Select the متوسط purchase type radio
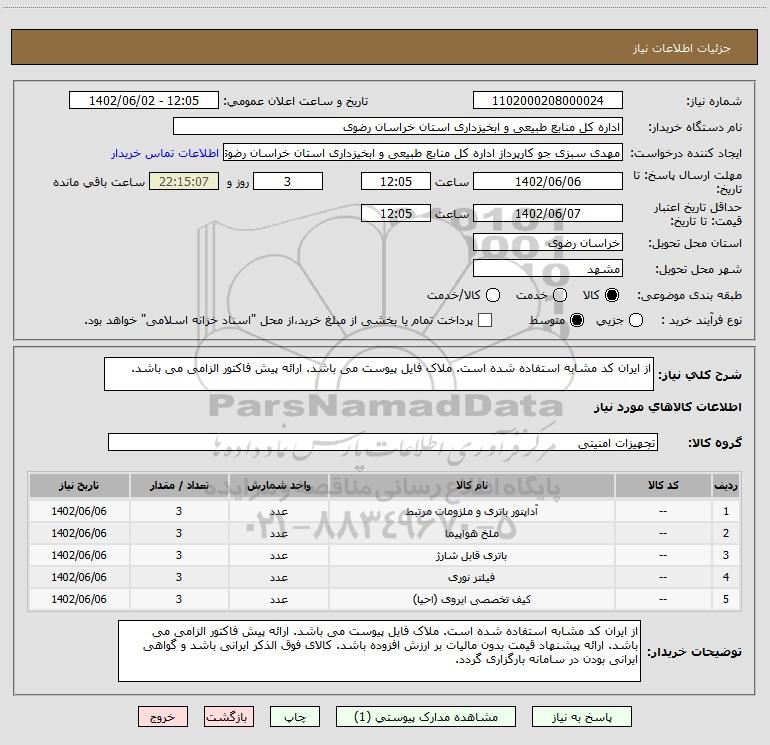 click(x=577, y=320)
